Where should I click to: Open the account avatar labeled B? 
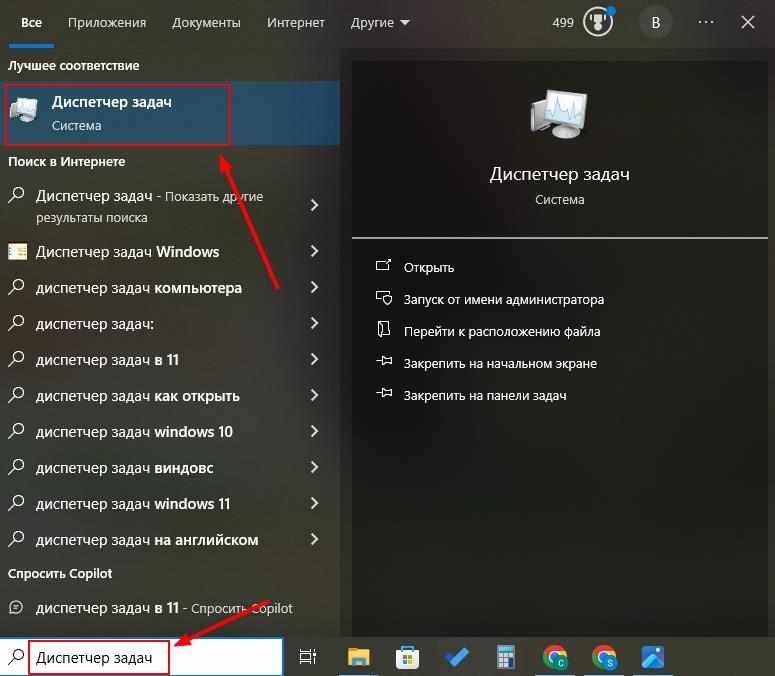(x=656, y=22)
